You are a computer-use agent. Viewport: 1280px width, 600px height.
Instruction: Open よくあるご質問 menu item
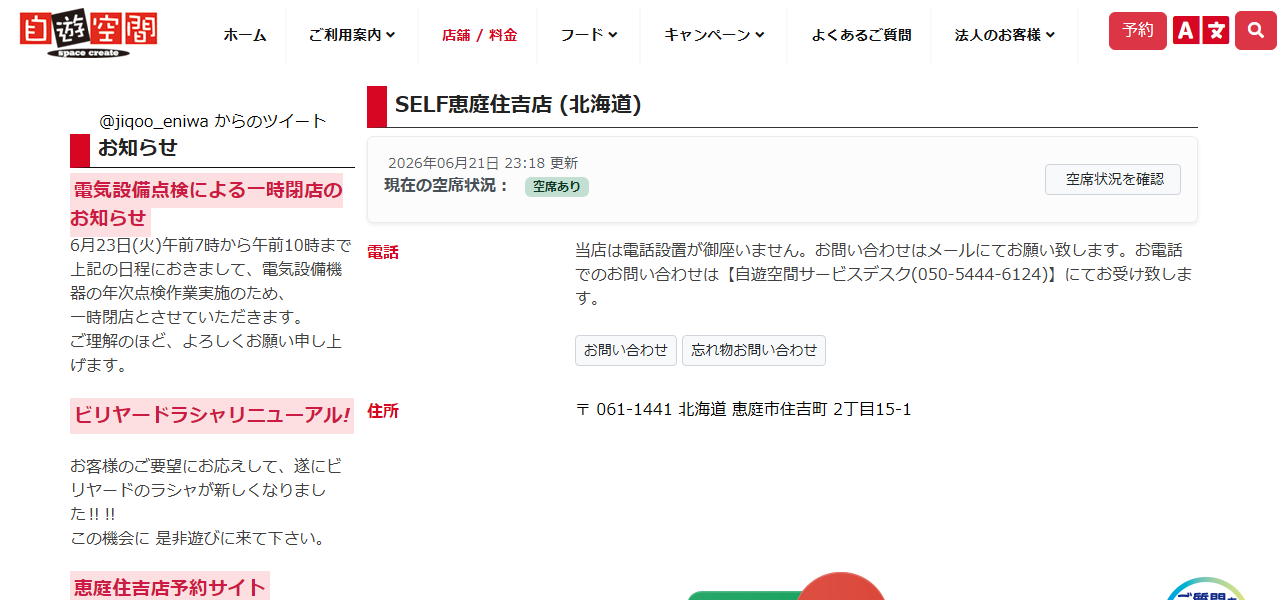click(x=861, y=35)
